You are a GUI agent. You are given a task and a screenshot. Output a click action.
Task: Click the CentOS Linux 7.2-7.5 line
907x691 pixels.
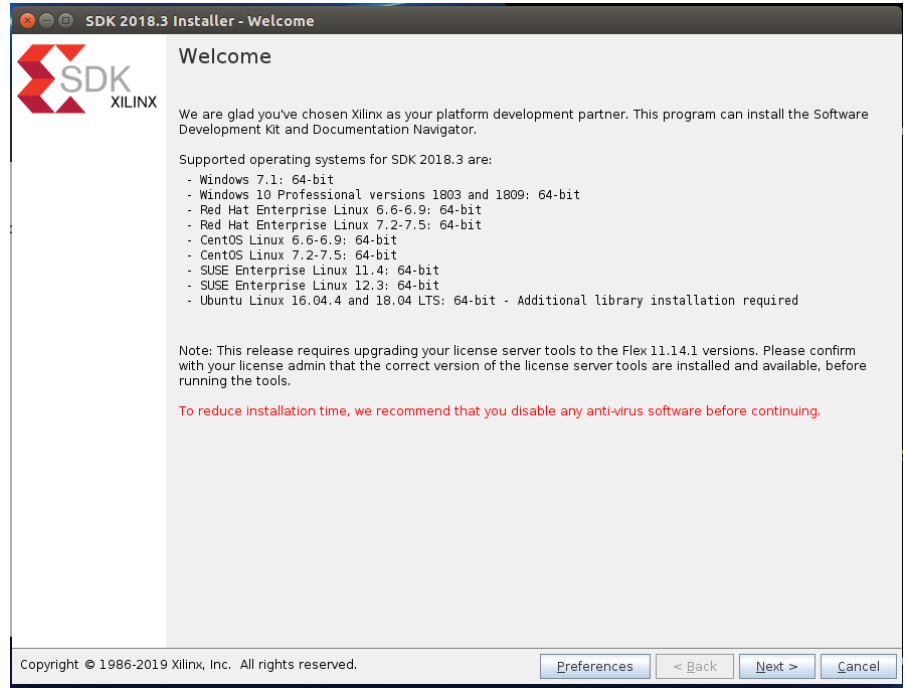coord(292,254)
